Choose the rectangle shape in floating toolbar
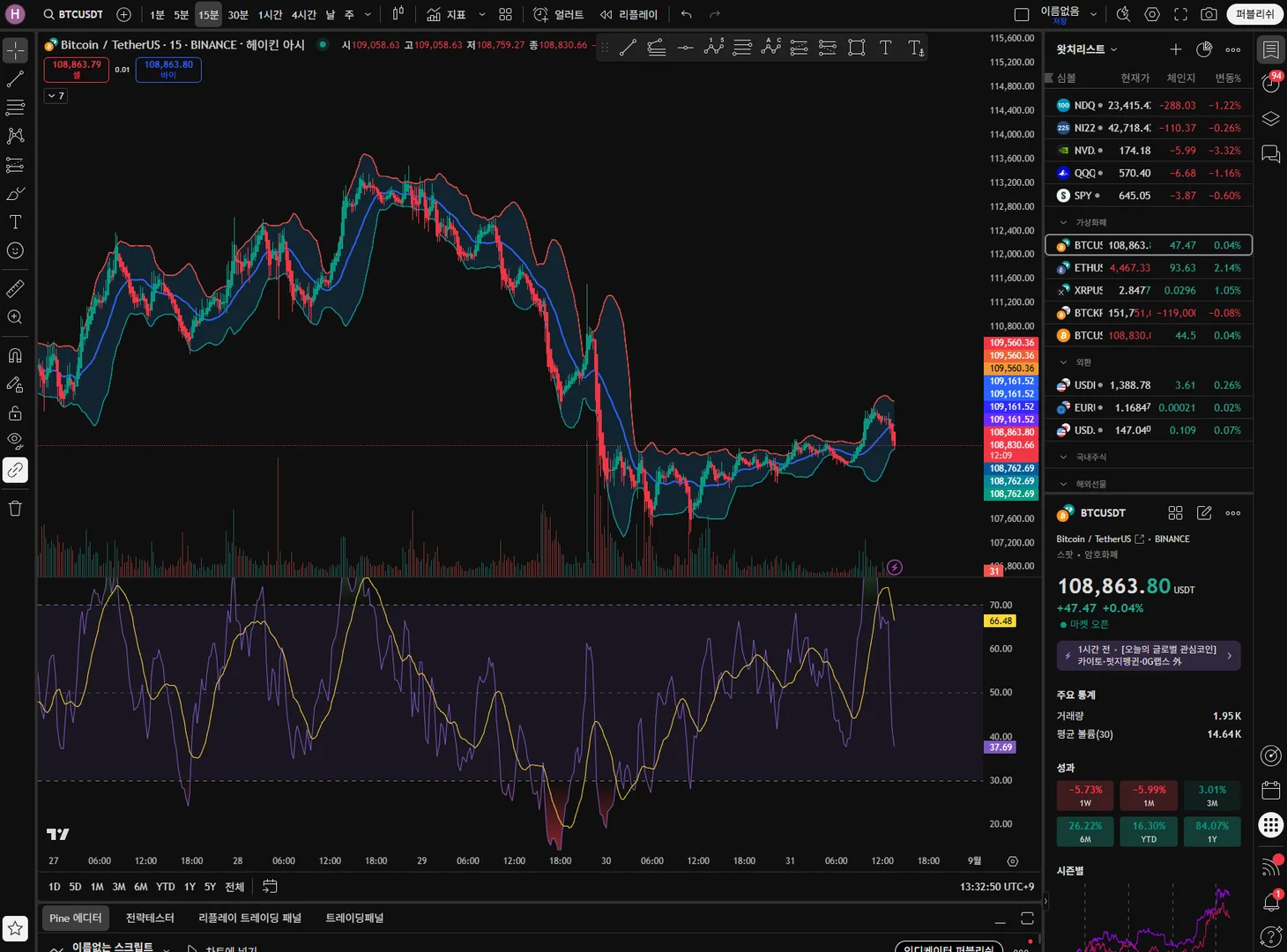 point(856,48)
